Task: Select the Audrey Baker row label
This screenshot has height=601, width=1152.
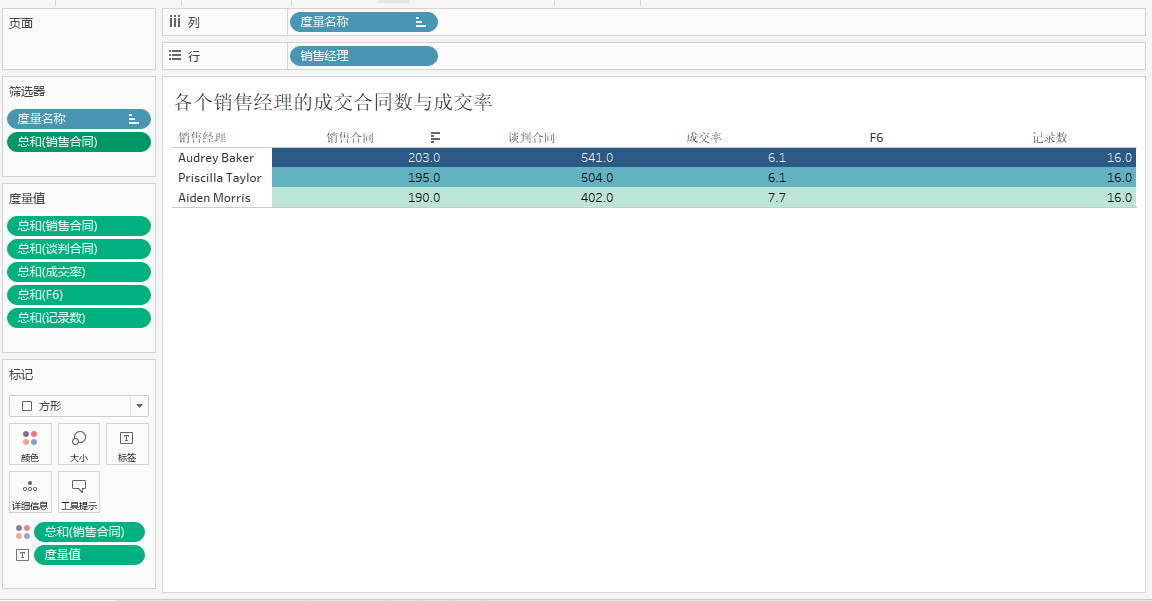Action: click(x=216, y=158)
